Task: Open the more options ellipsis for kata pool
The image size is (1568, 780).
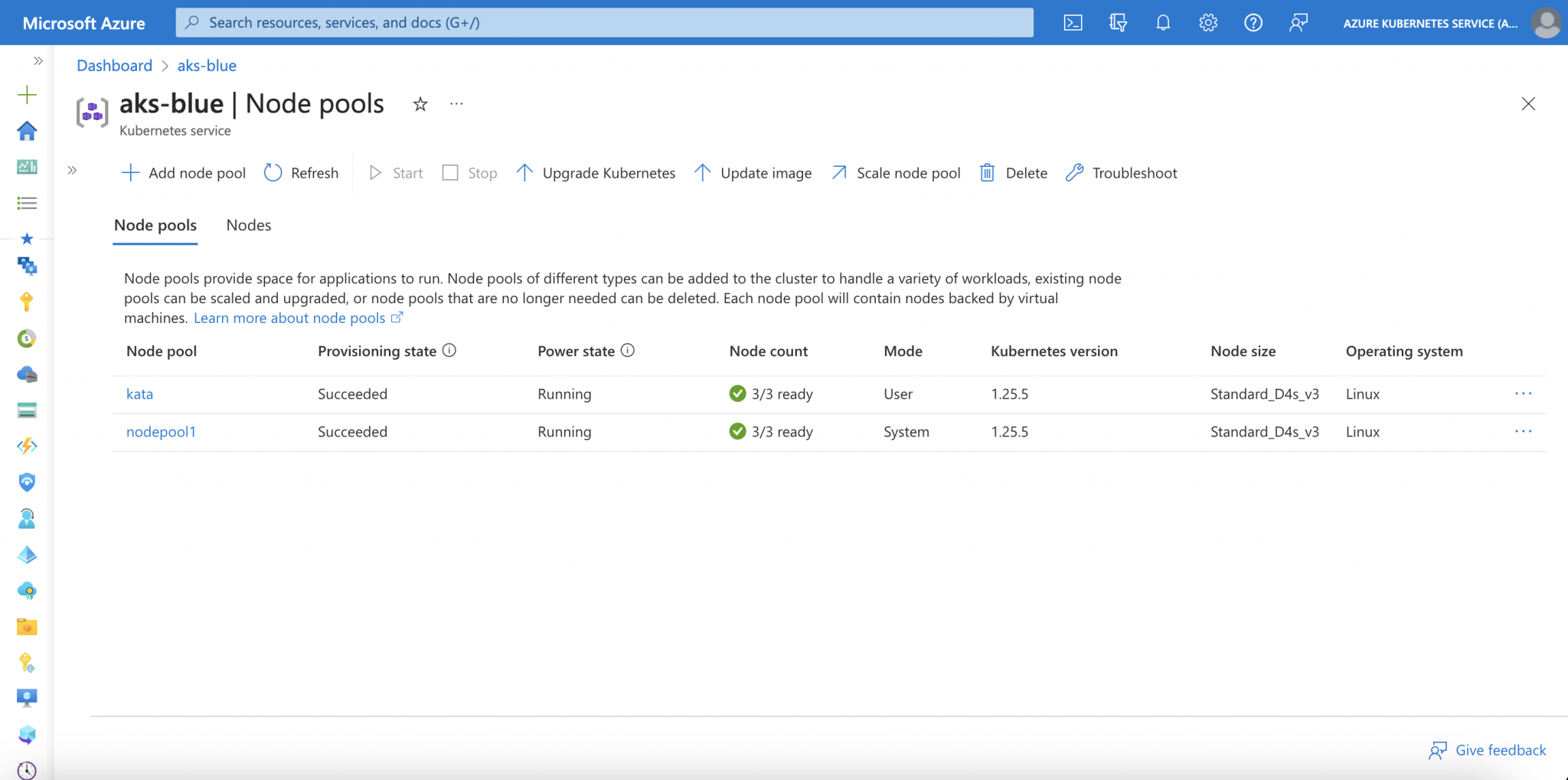Action: pyautogui.click(x=1524, y=393)
